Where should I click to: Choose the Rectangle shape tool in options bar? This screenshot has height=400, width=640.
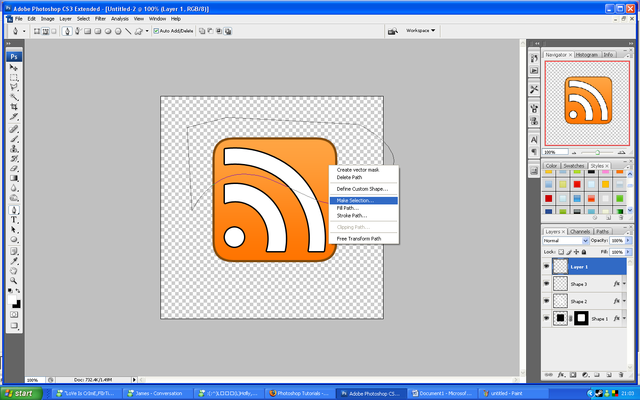click(x=87, y=31)
